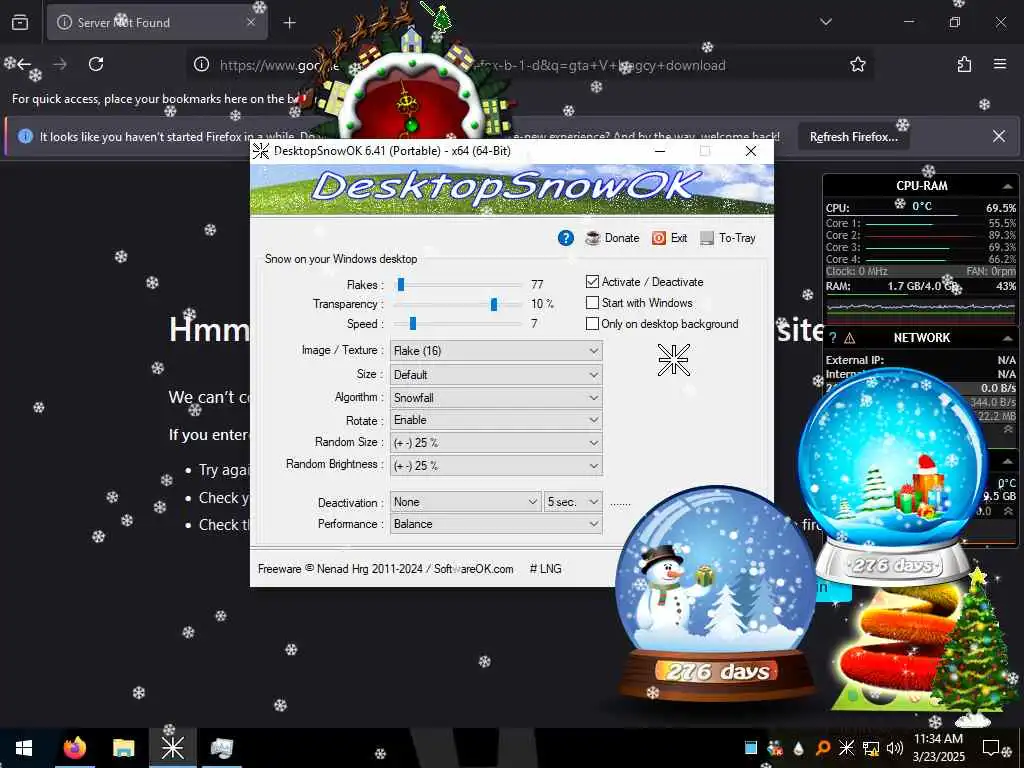Screen dimensions: 1024x768
Task: Open the Image / Texture Flake (16) dropdown
Action: (496, 351)
